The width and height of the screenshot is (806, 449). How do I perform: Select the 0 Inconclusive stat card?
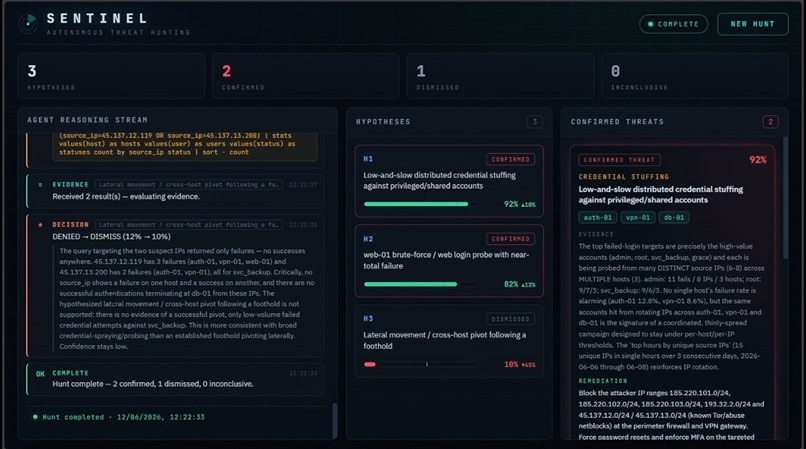tap(694, 76)
